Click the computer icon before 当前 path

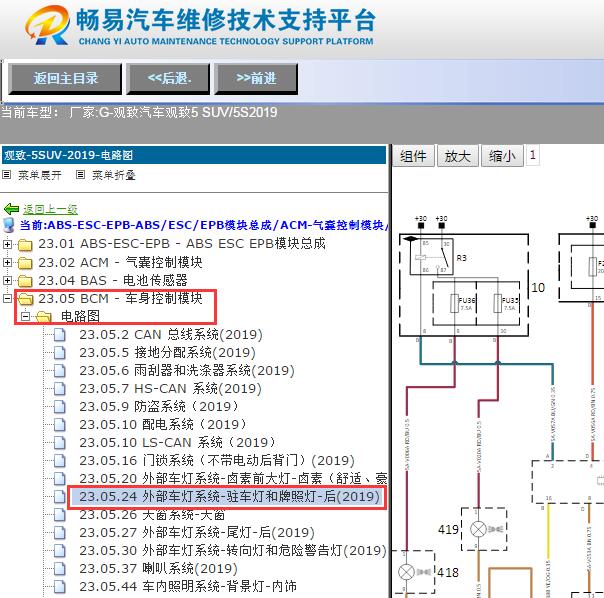9,225
